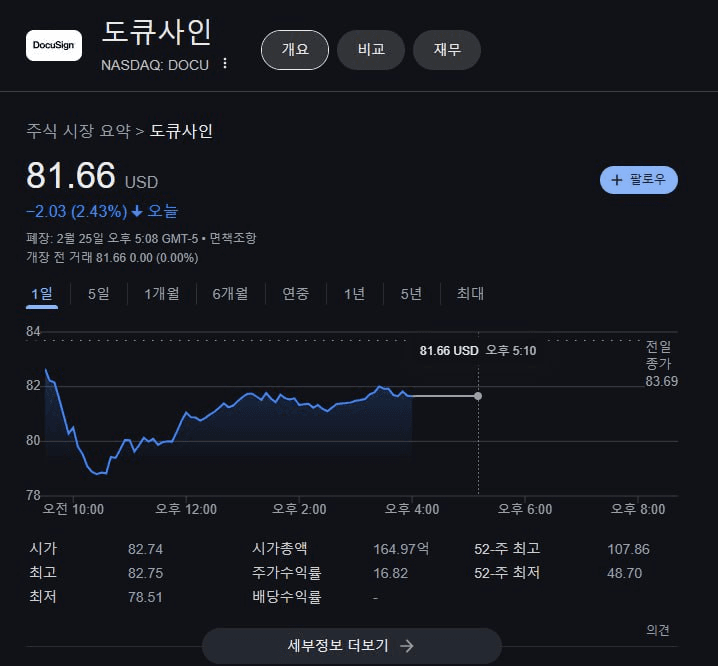Image resolution: width=718 pixels, height=666 pixels.
Task: Switch chart range to 5일
Action: [99, 294]
